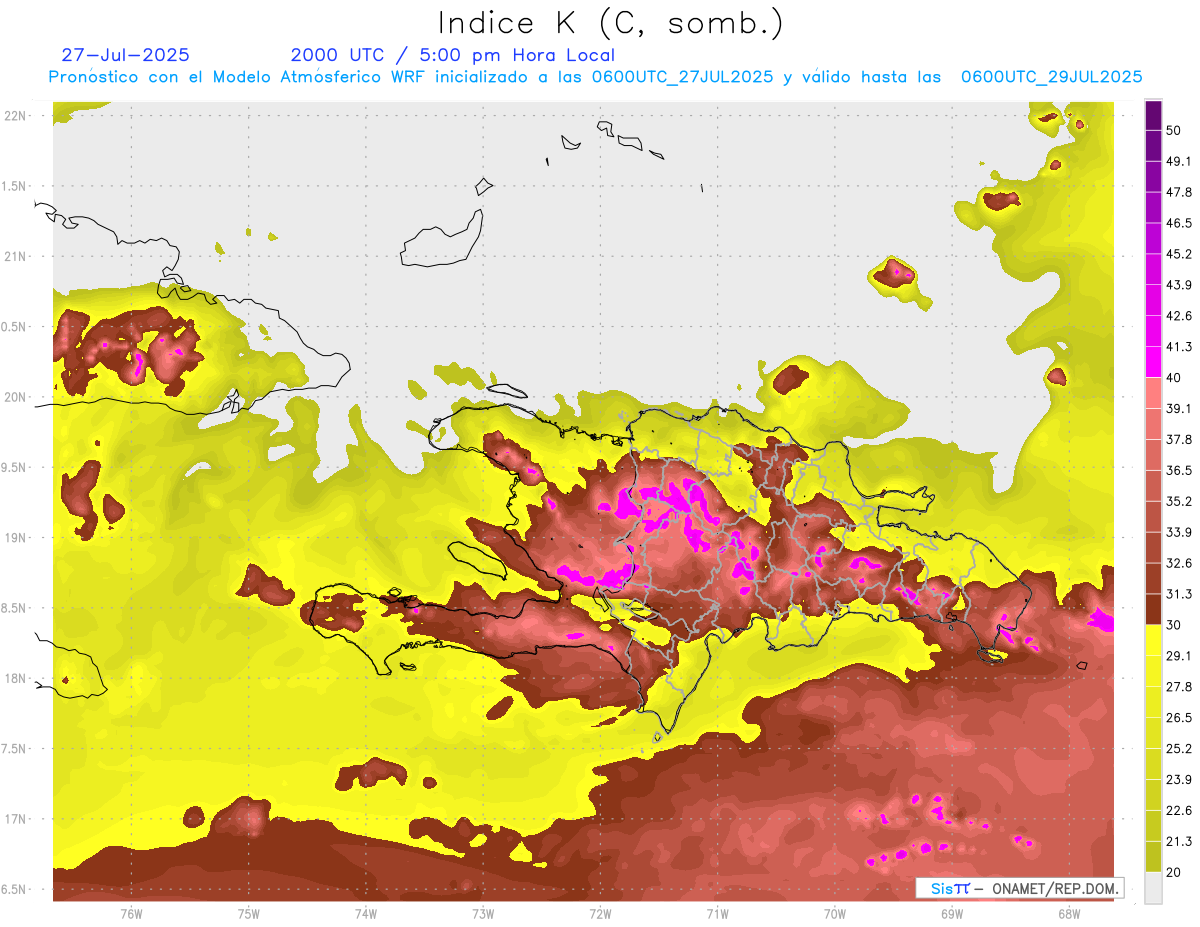The image size is (1200, 927).
Task: Click the '21N' latitude axis label
Action: pyautogui.click(x=17, y=257)
